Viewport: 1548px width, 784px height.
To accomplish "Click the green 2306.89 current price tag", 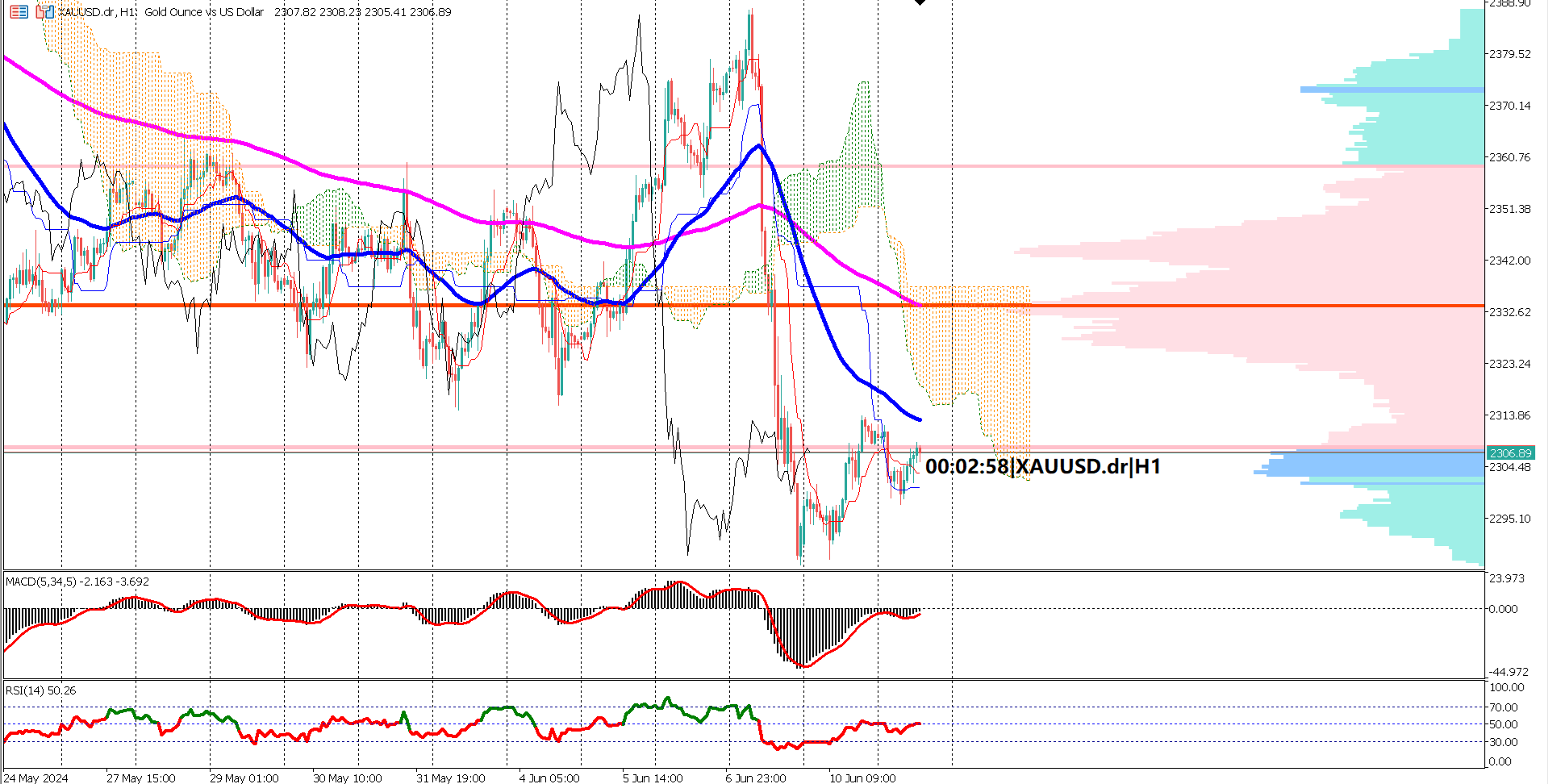I will coord(1509,453).
